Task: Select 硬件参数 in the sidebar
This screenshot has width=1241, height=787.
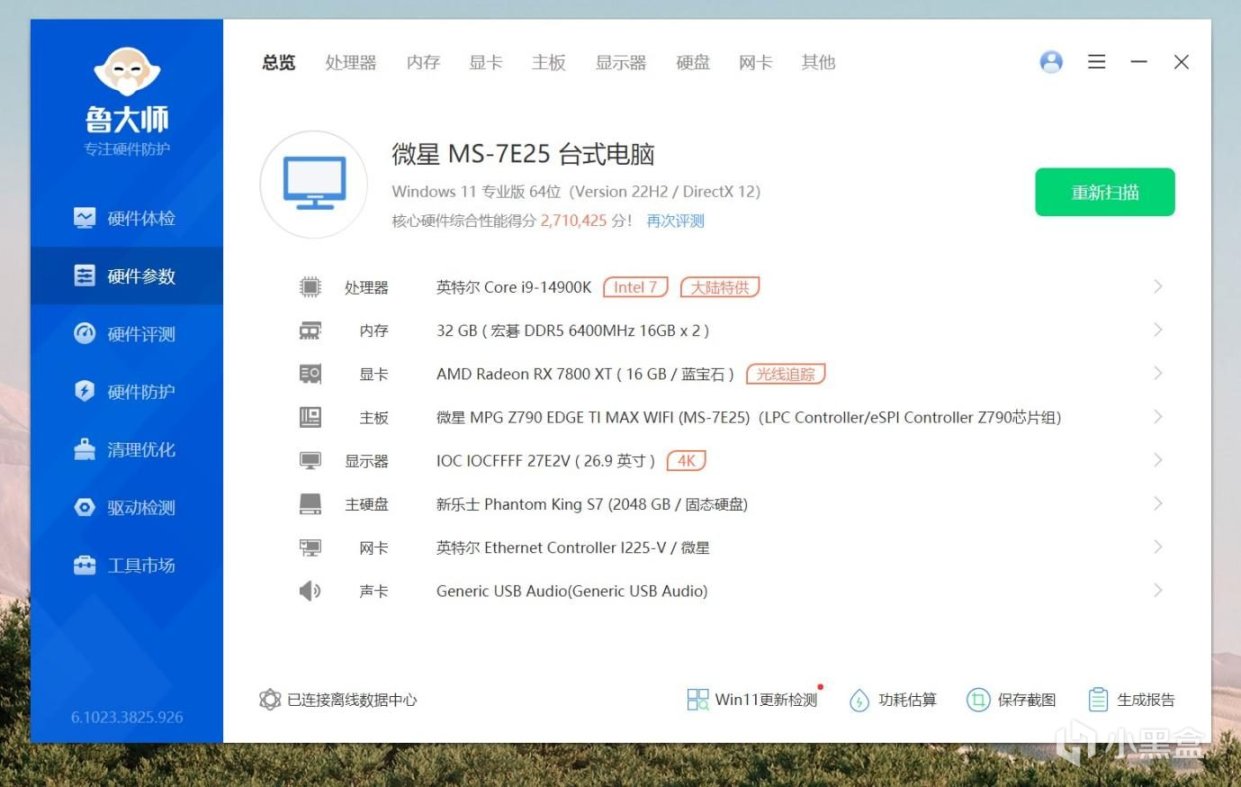Action: point(126,276)
